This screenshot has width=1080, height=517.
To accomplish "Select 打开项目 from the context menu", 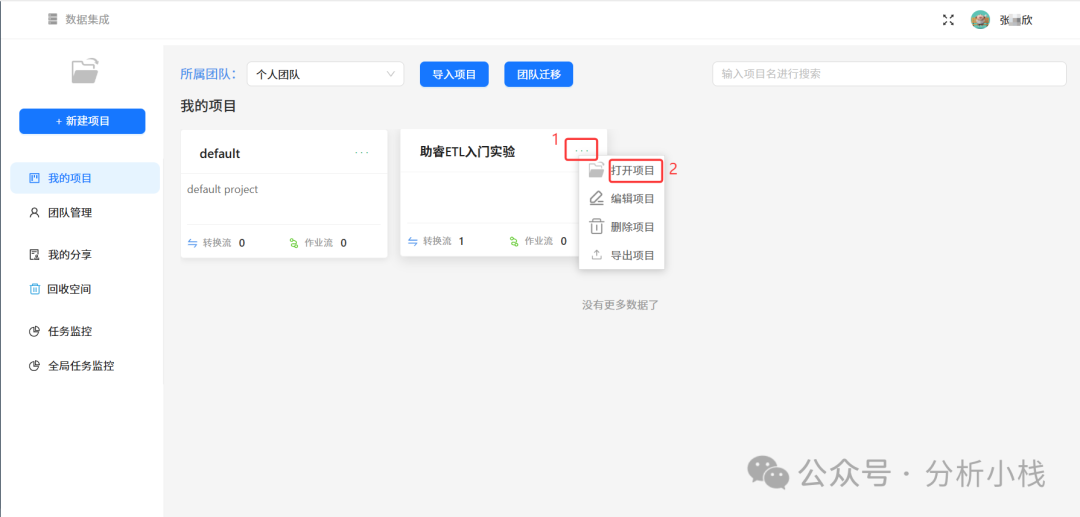I will click(x=633, y=170).
